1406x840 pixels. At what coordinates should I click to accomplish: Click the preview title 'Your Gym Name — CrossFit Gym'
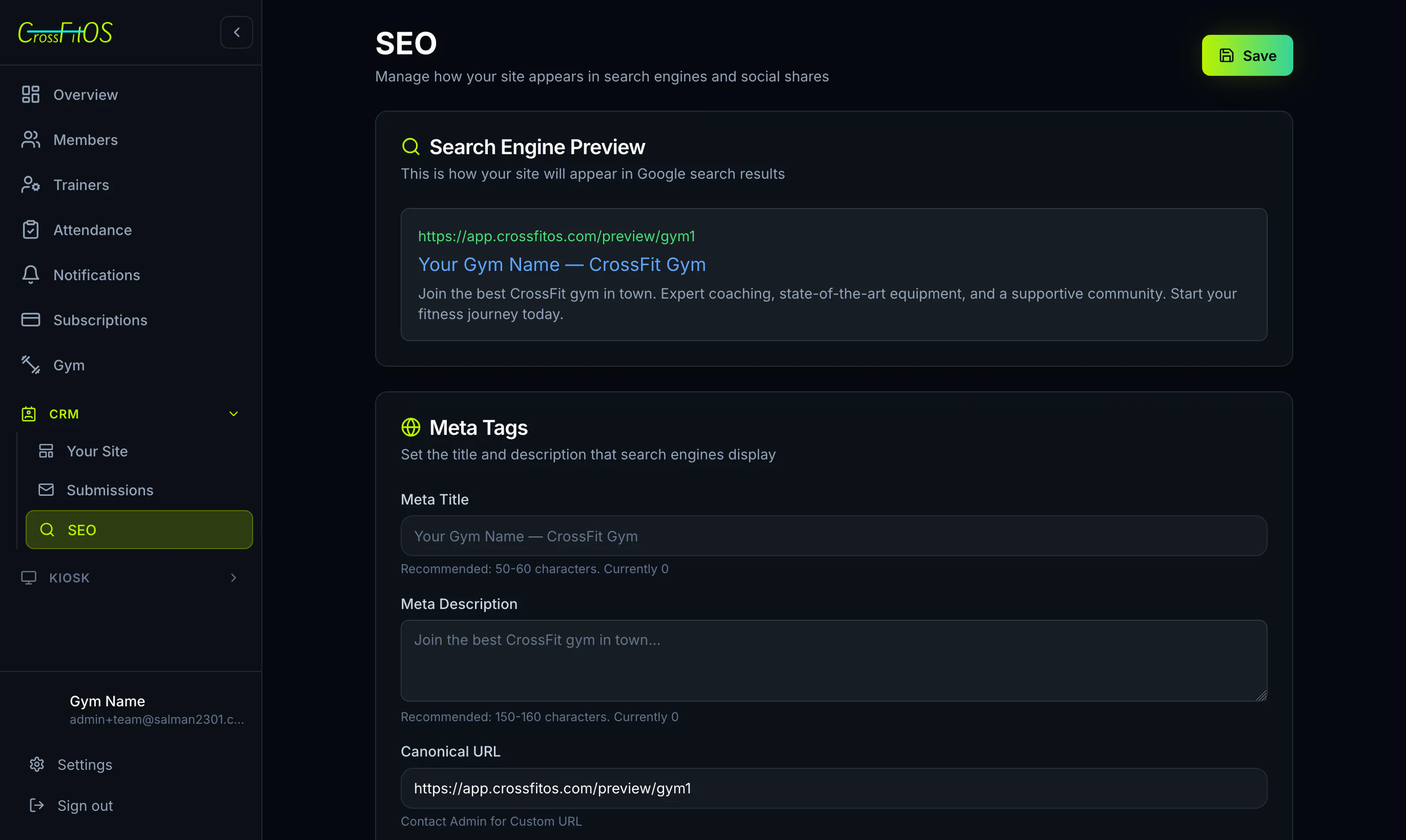pyautogui.click(x=562, y=264)
